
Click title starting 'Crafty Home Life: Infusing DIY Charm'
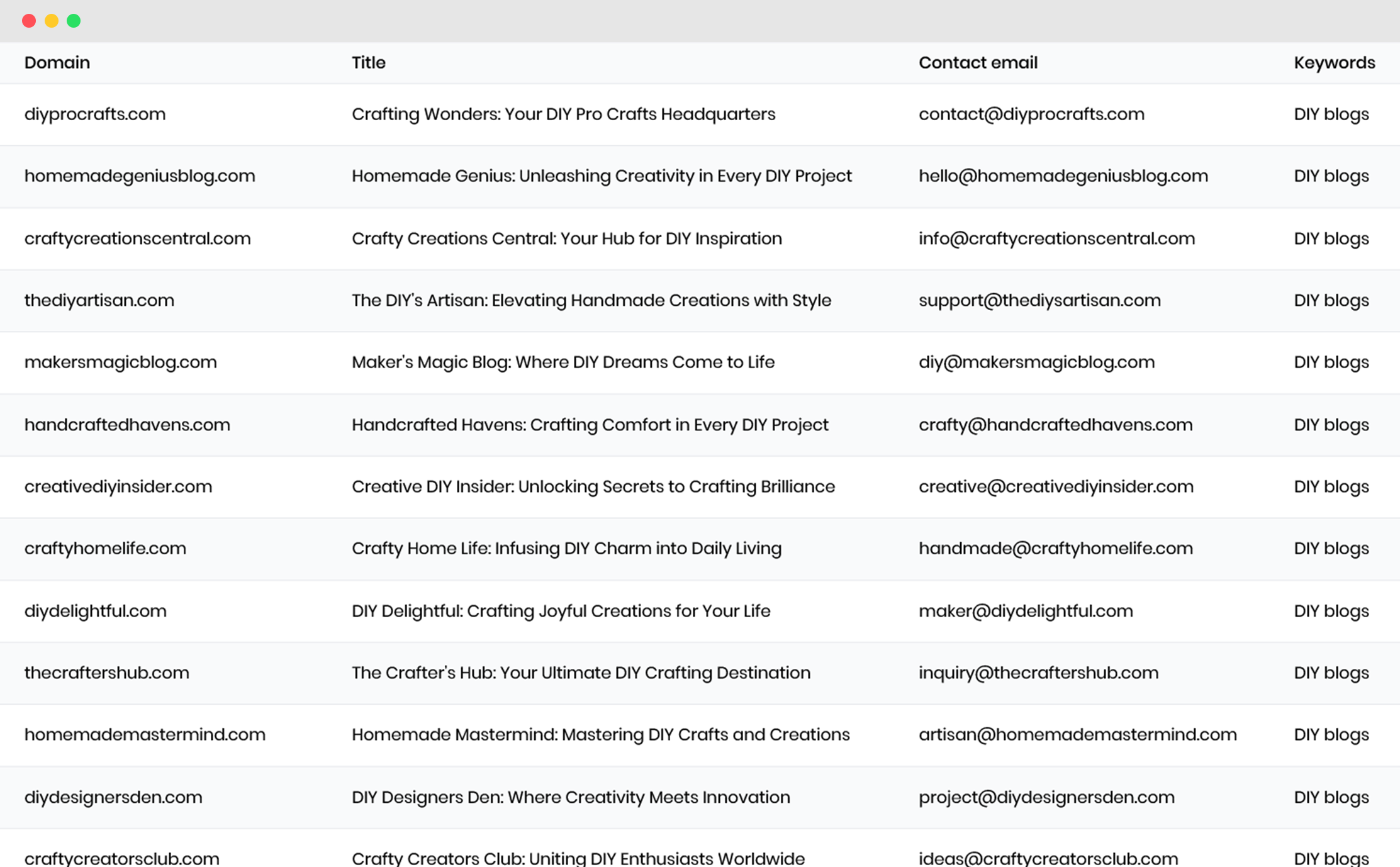pos(567,549)
